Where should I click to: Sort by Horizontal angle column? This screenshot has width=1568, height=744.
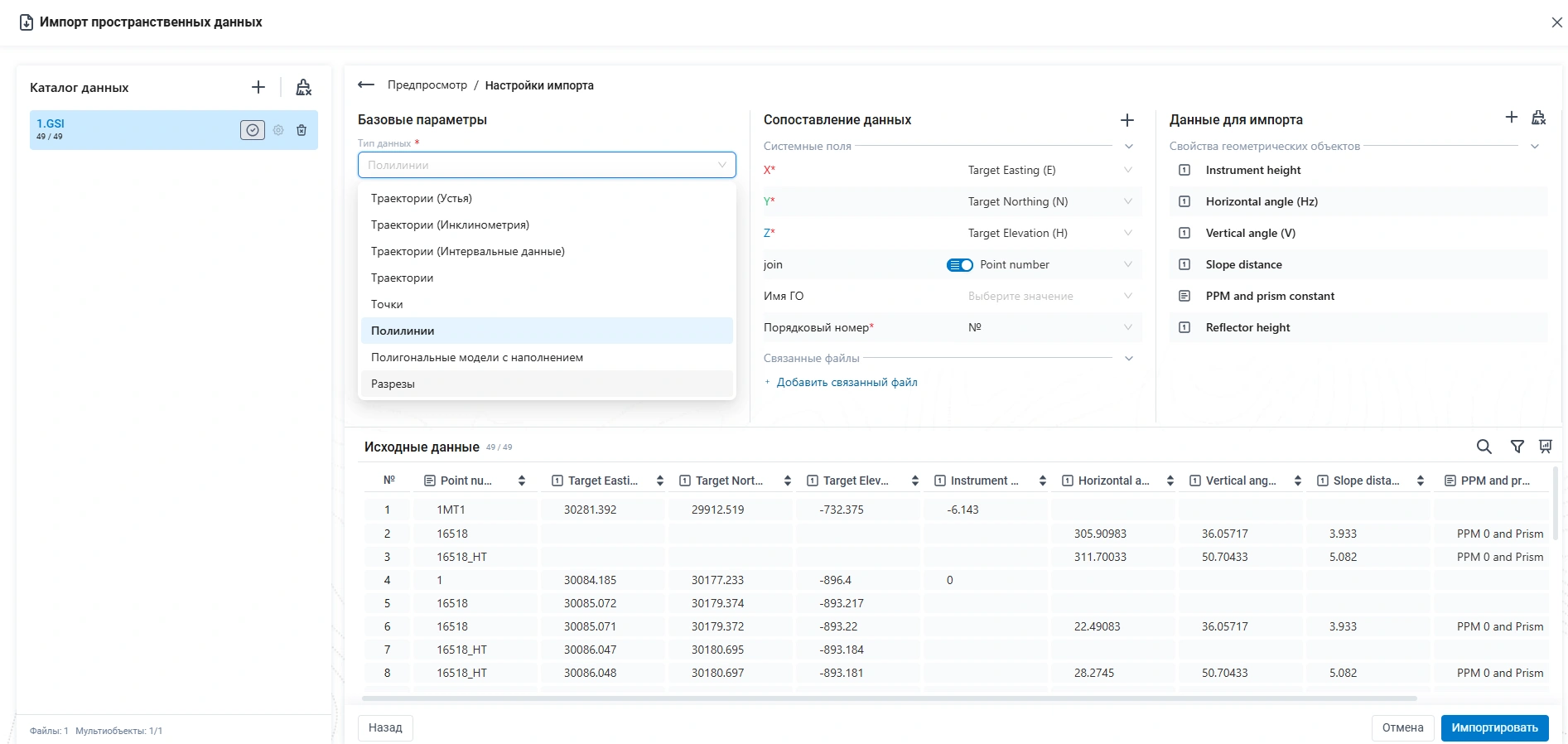[x=1170, y=481]
